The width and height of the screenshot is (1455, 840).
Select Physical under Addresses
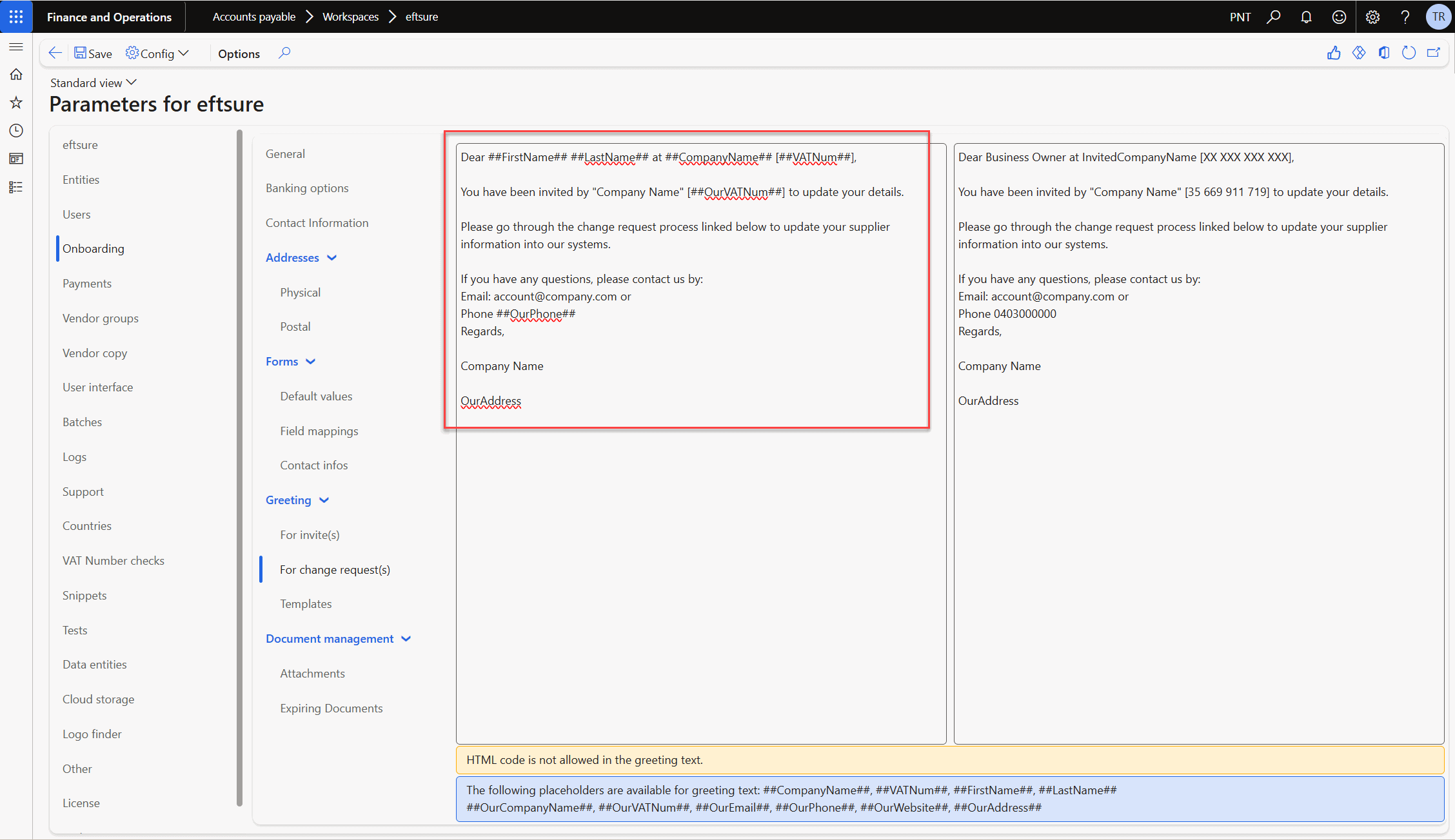click(x=300, y=293)
